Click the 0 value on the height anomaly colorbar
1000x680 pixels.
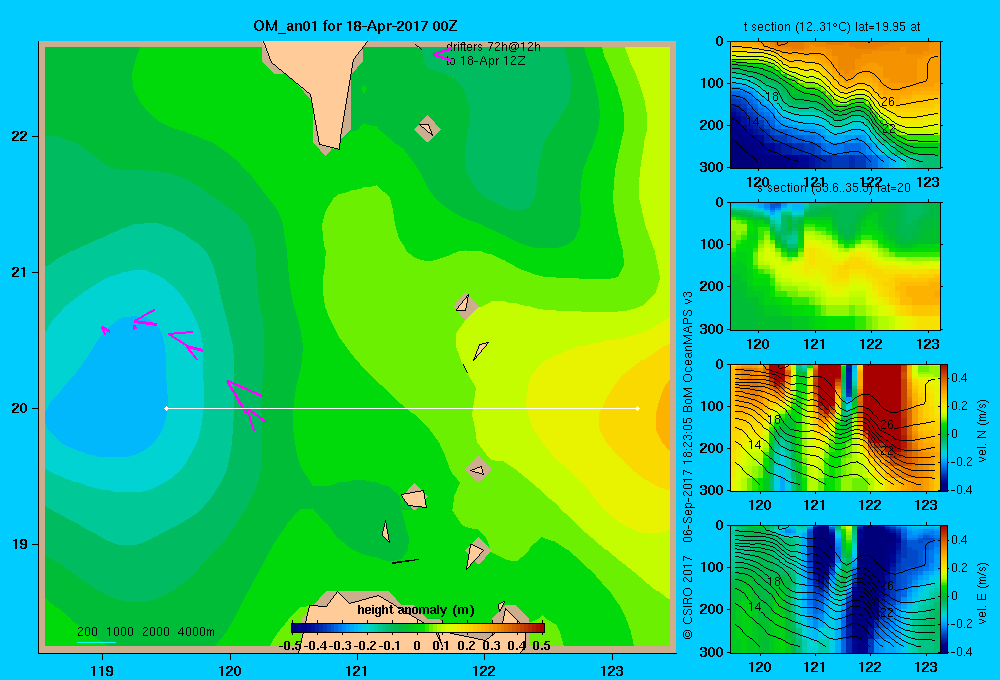click(x=416, y=646)
